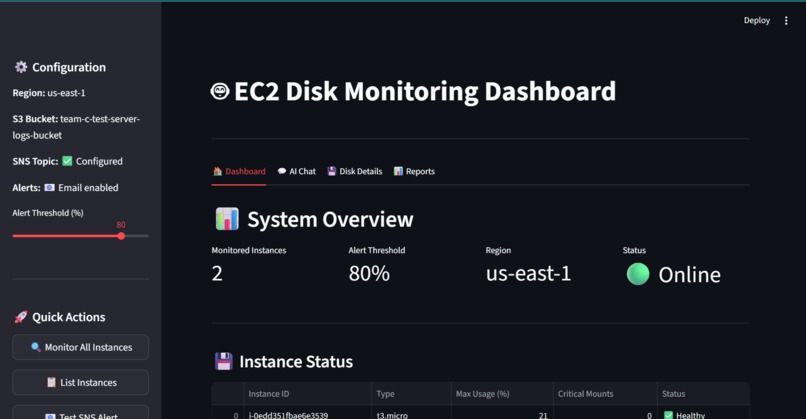The image size is (806, 419).
Task: Click the Email enabled text
Action: click(88, 188)
